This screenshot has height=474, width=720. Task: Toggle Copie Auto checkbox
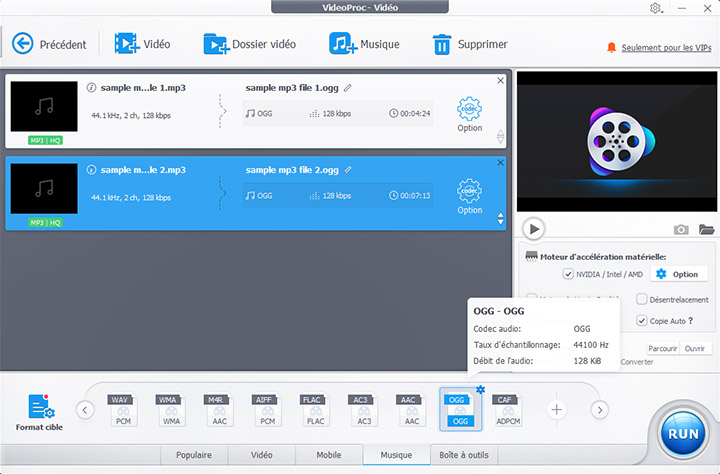(641, 321)
